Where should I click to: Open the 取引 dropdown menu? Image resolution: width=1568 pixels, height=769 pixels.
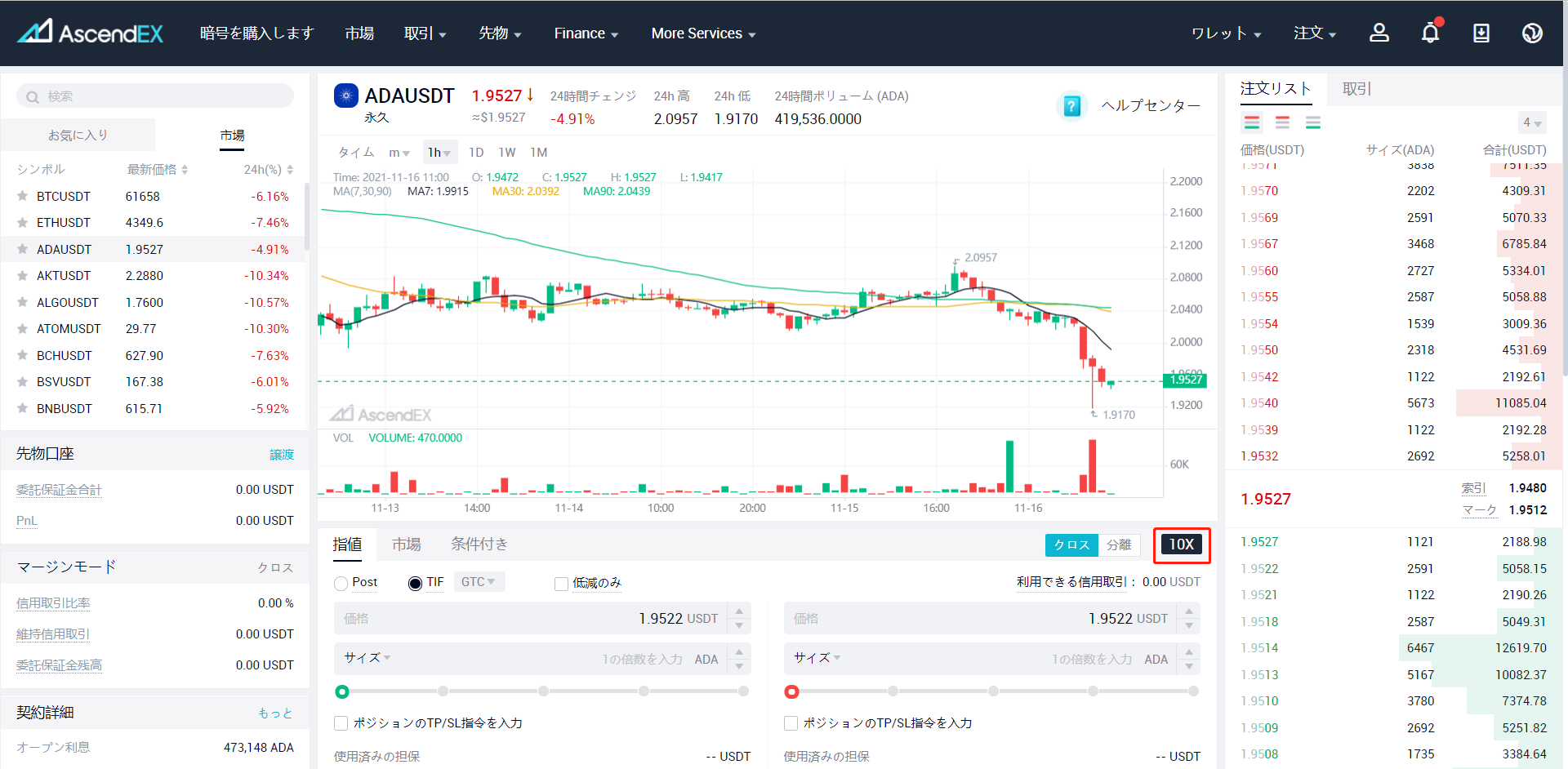pyautogui.click(x=425, y=33)
